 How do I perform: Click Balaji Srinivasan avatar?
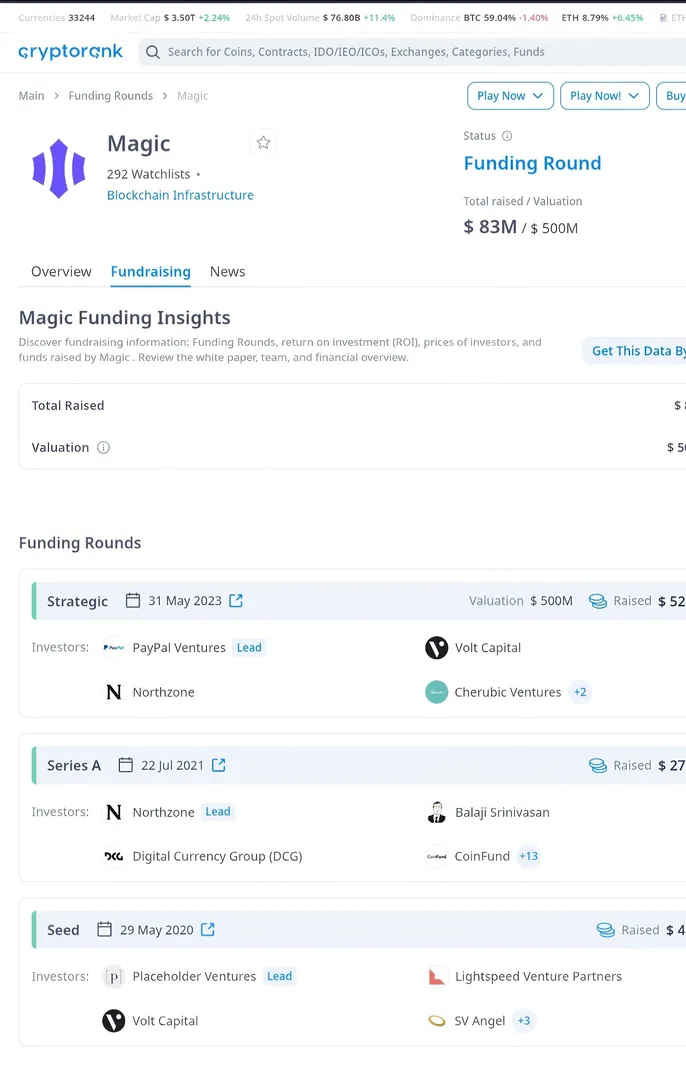(437, 813)
